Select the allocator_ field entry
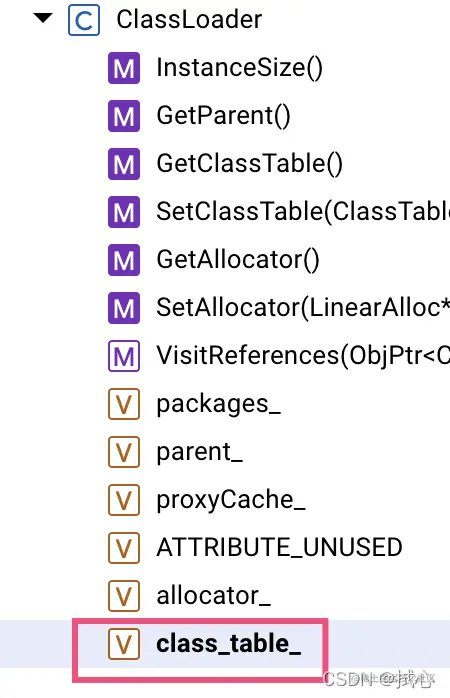The width and height of the screenshot is (450, 698). pos(214,596)
